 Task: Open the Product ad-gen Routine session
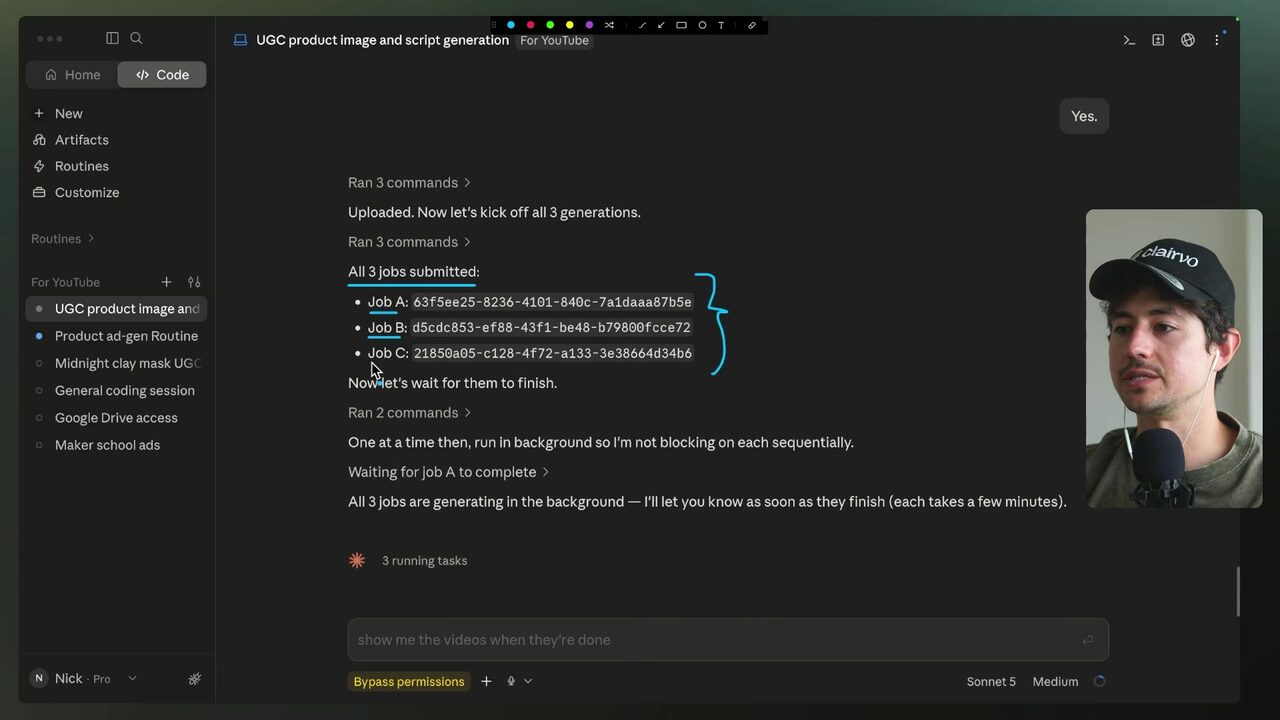[116, 336]
